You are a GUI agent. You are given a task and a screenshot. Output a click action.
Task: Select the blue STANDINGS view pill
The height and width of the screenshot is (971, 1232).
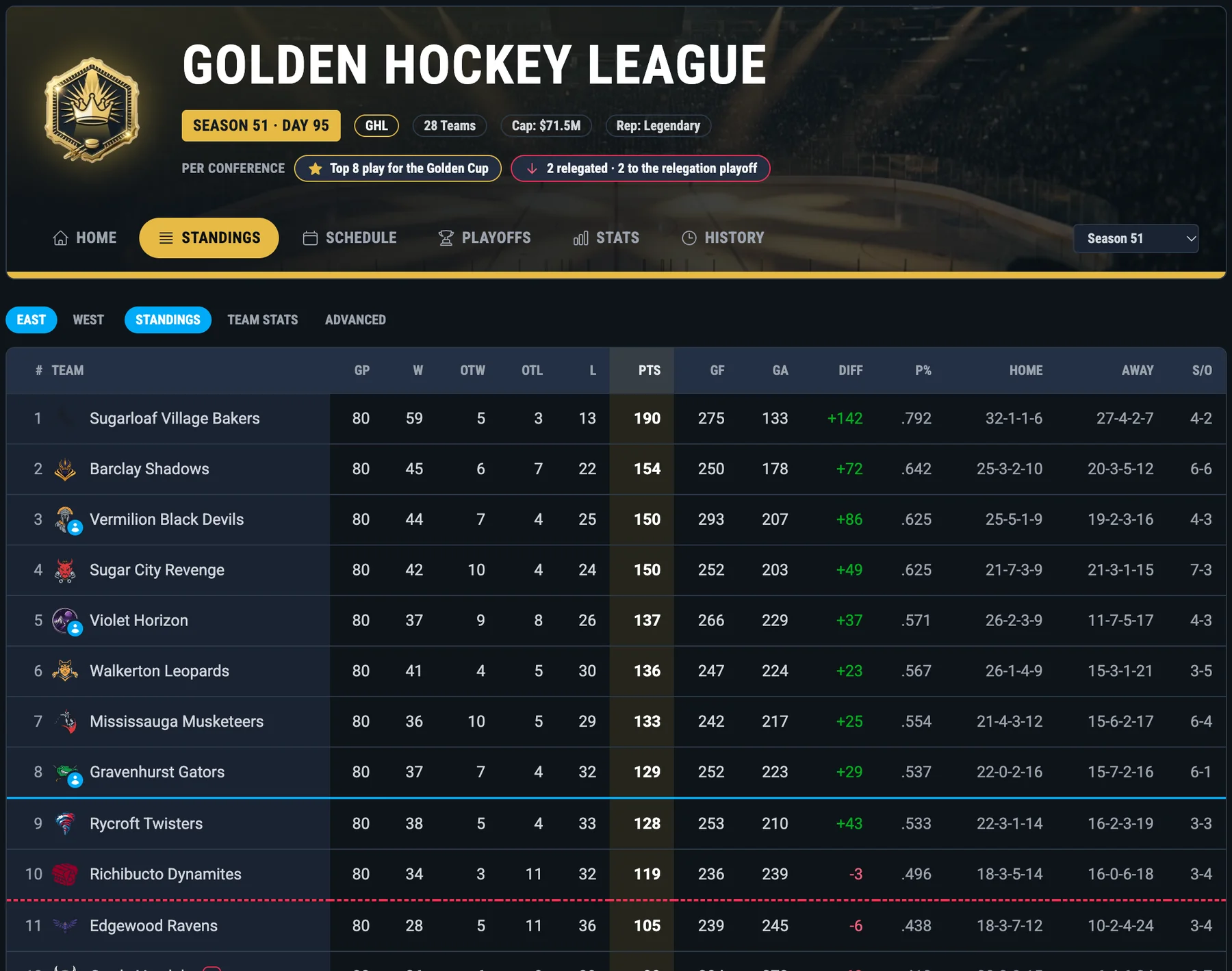click(x=168, y=320)
